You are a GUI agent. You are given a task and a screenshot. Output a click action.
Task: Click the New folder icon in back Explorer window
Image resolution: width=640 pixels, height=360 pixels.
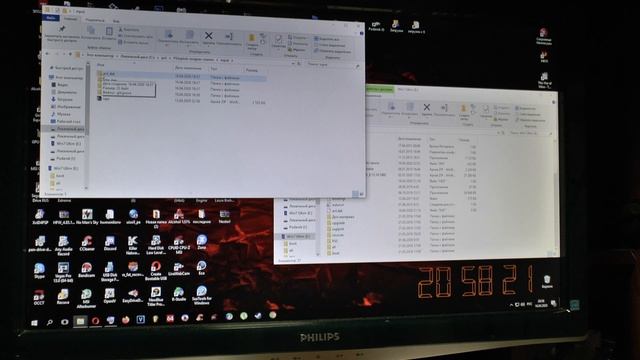coord(463,109)
